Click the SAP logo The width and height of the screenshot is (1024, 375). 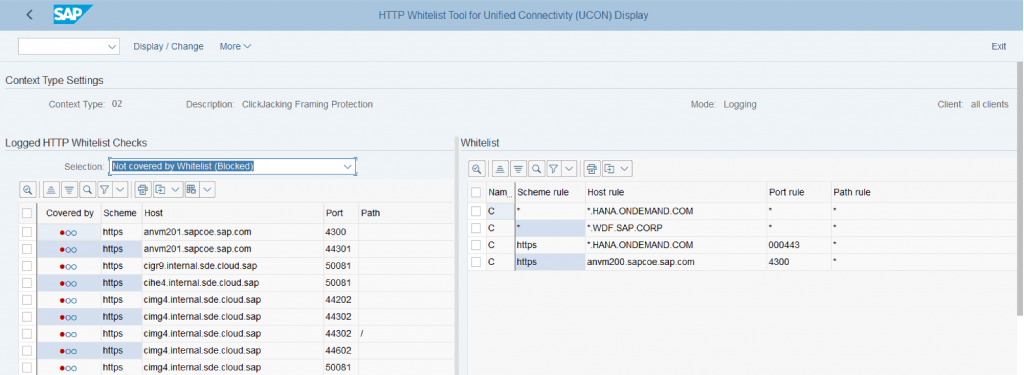click(72, 14)
